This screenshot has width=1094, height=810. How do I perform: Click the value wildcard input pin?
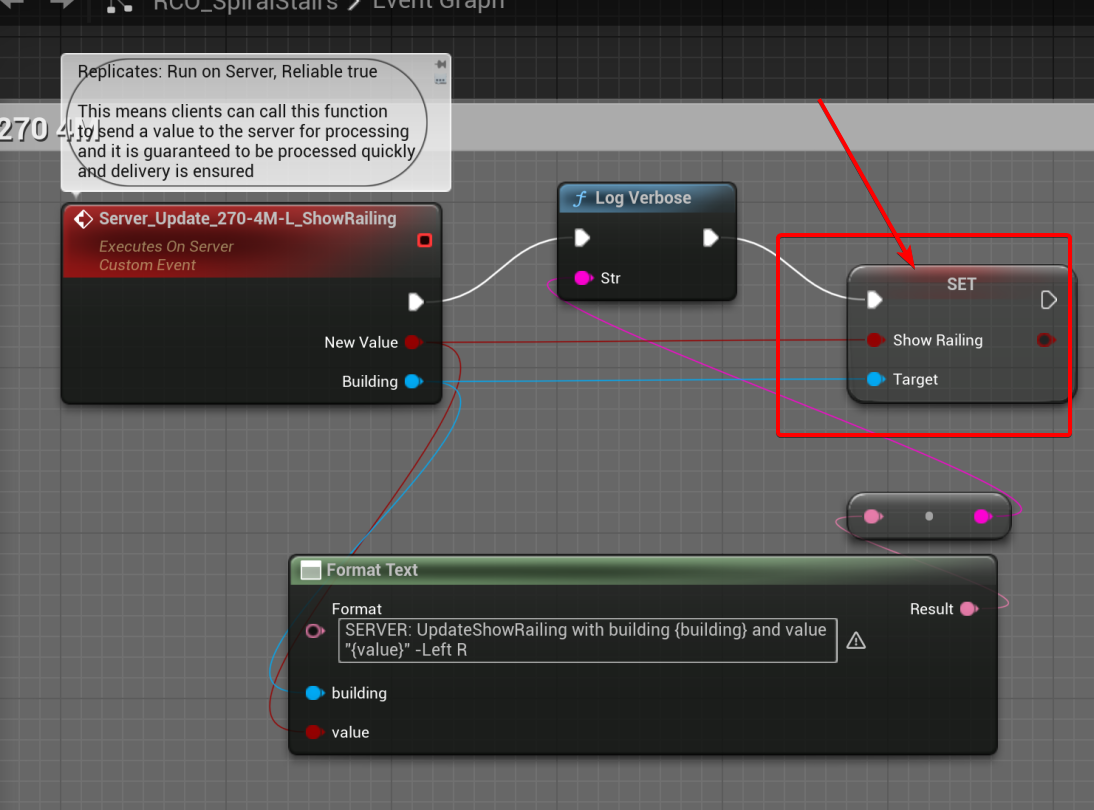tap(314, 732)
